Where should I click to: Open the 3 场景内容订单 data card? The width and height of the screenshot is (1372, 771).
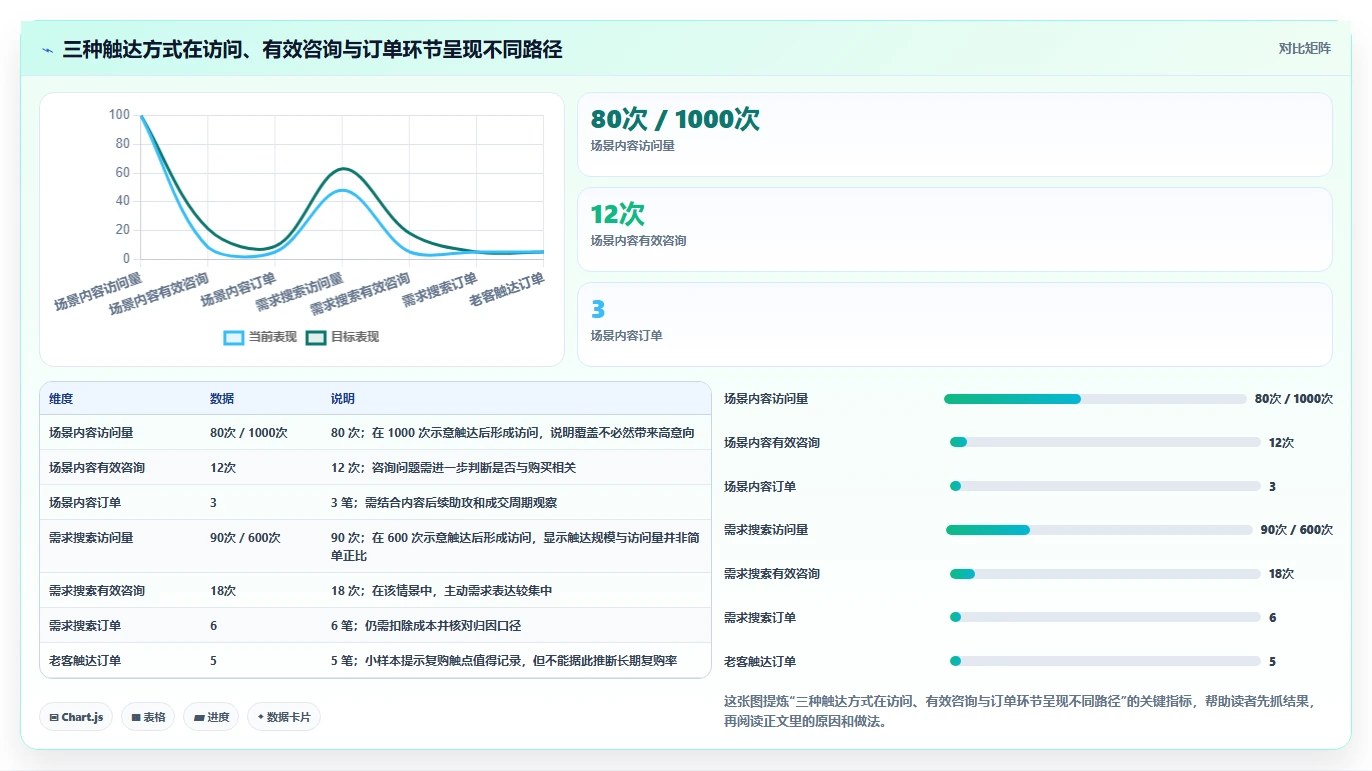click(955, 325)
